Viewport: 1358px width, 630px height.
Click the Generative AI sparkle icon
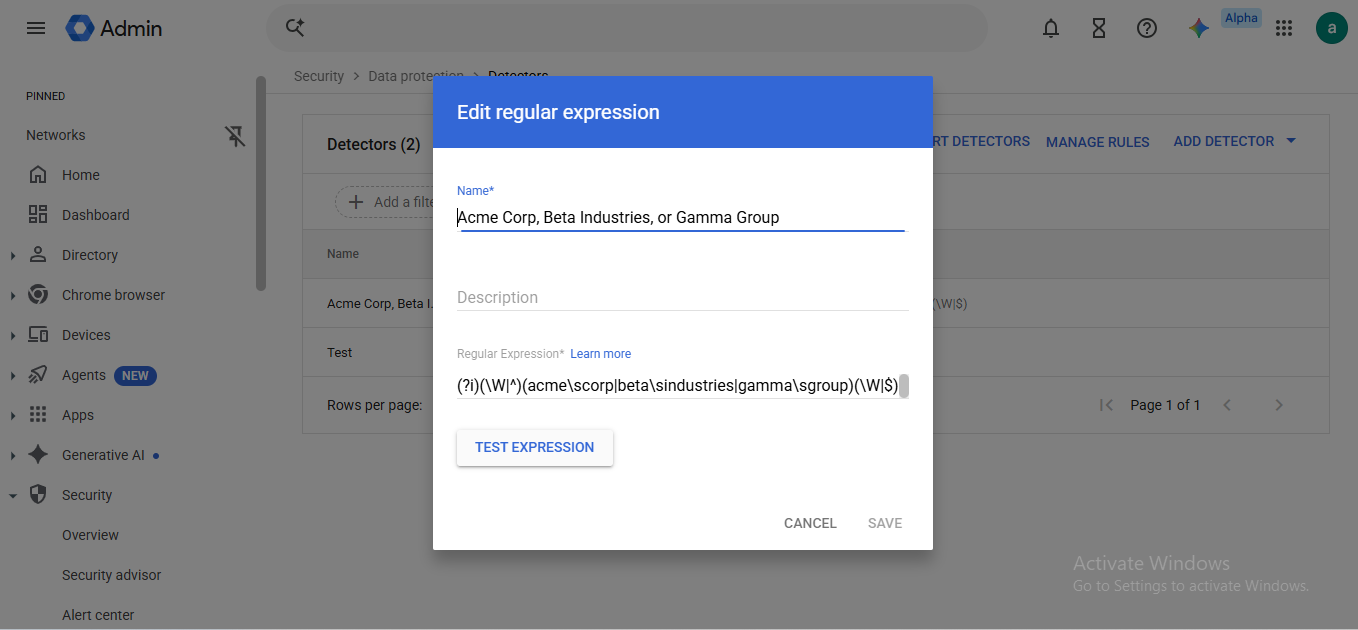[x=38, y=455]
